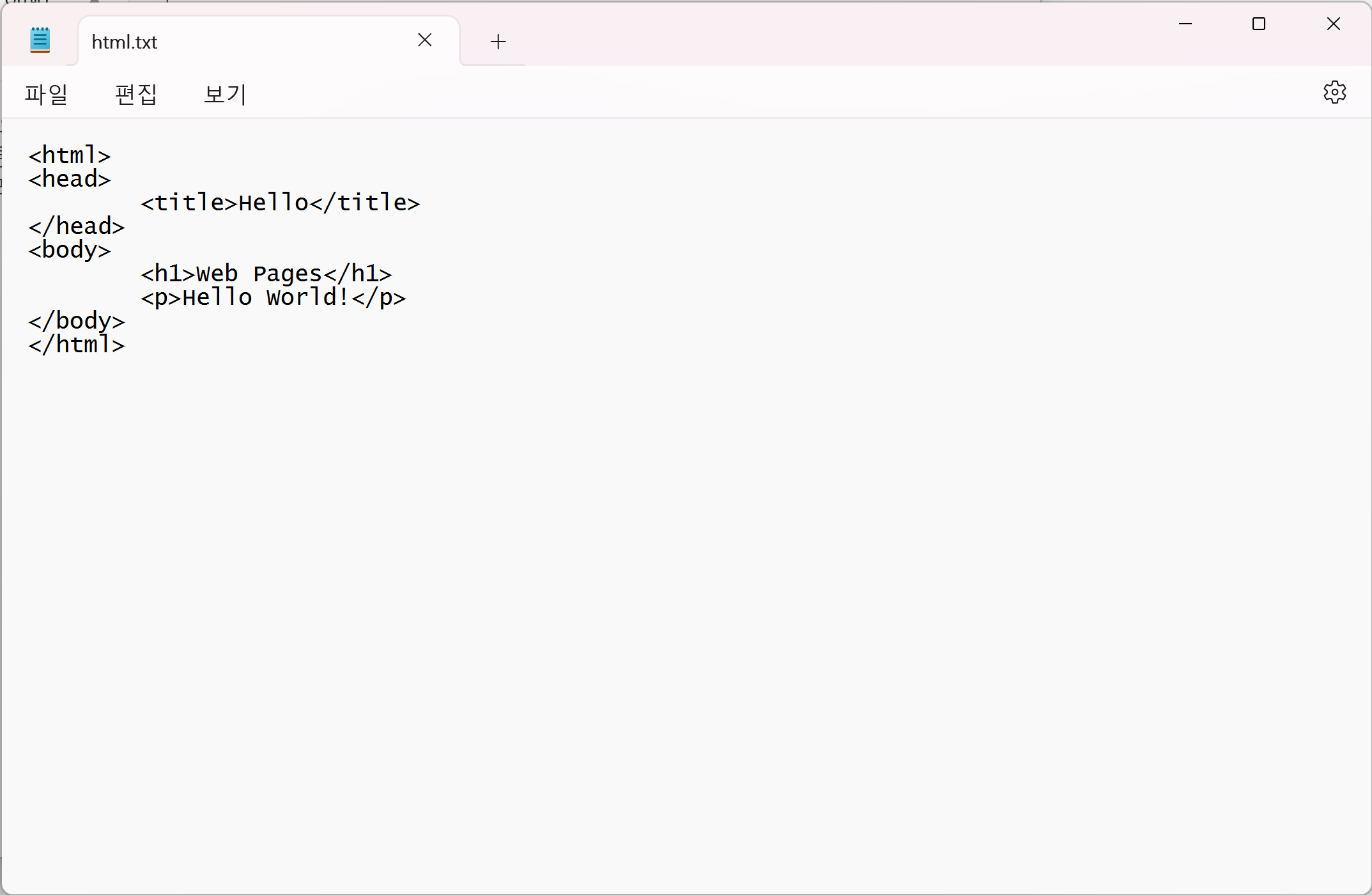Close the html.txt tab
The width and height of the screenshot is (1372, 895).
coord(425,40)
